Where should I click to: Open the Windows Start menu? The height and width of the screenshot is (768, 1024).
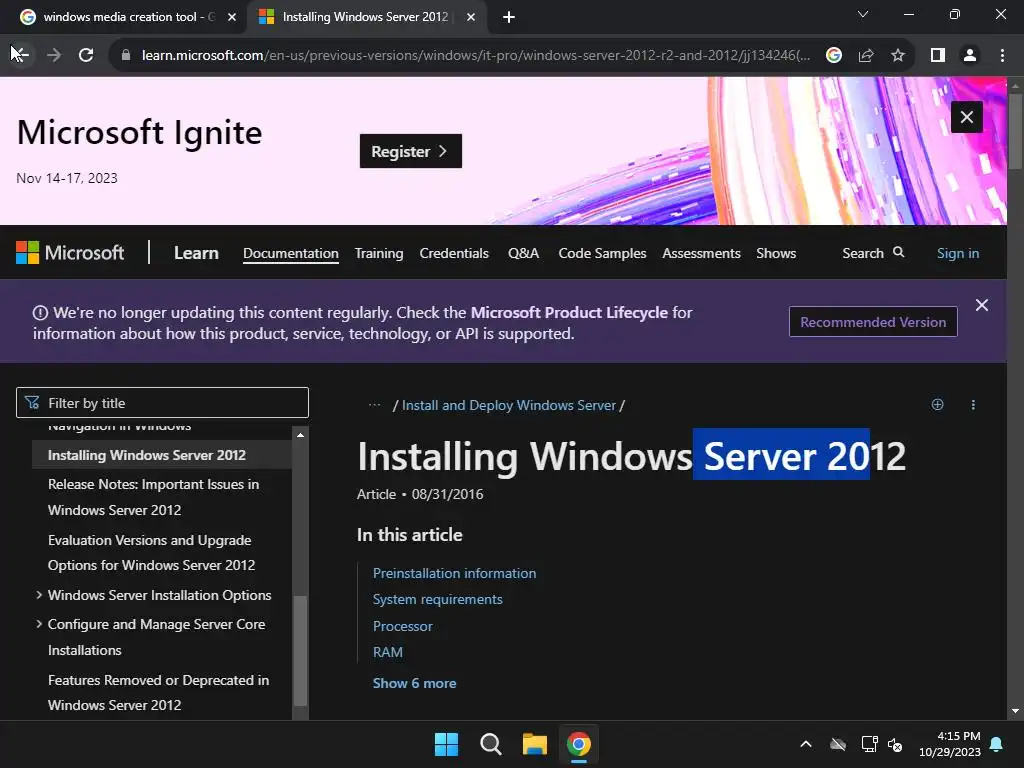coord(447,744)
